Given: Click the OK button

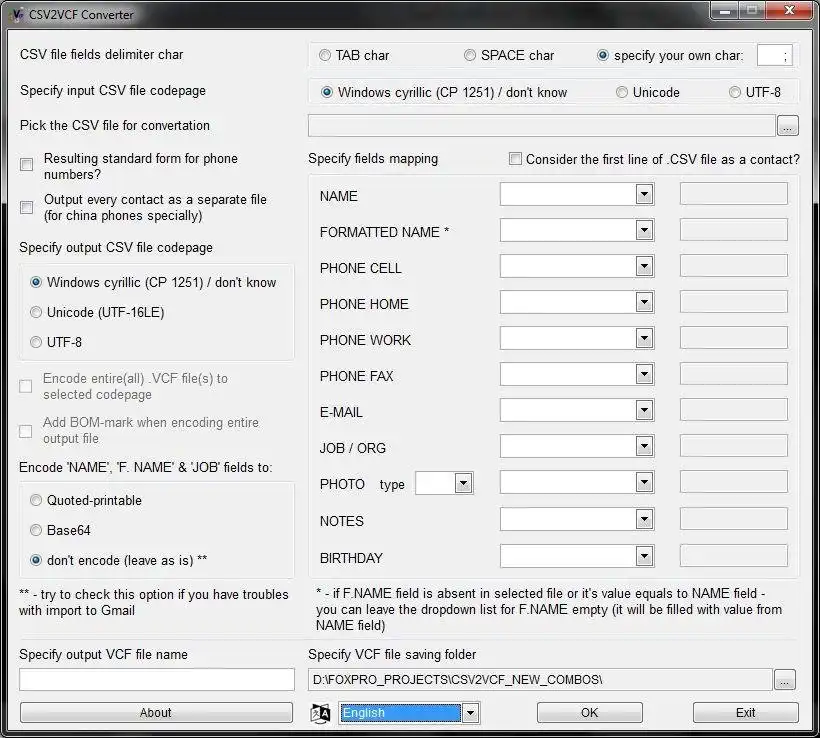Looking at the screenshot, I should coord(589,713).
